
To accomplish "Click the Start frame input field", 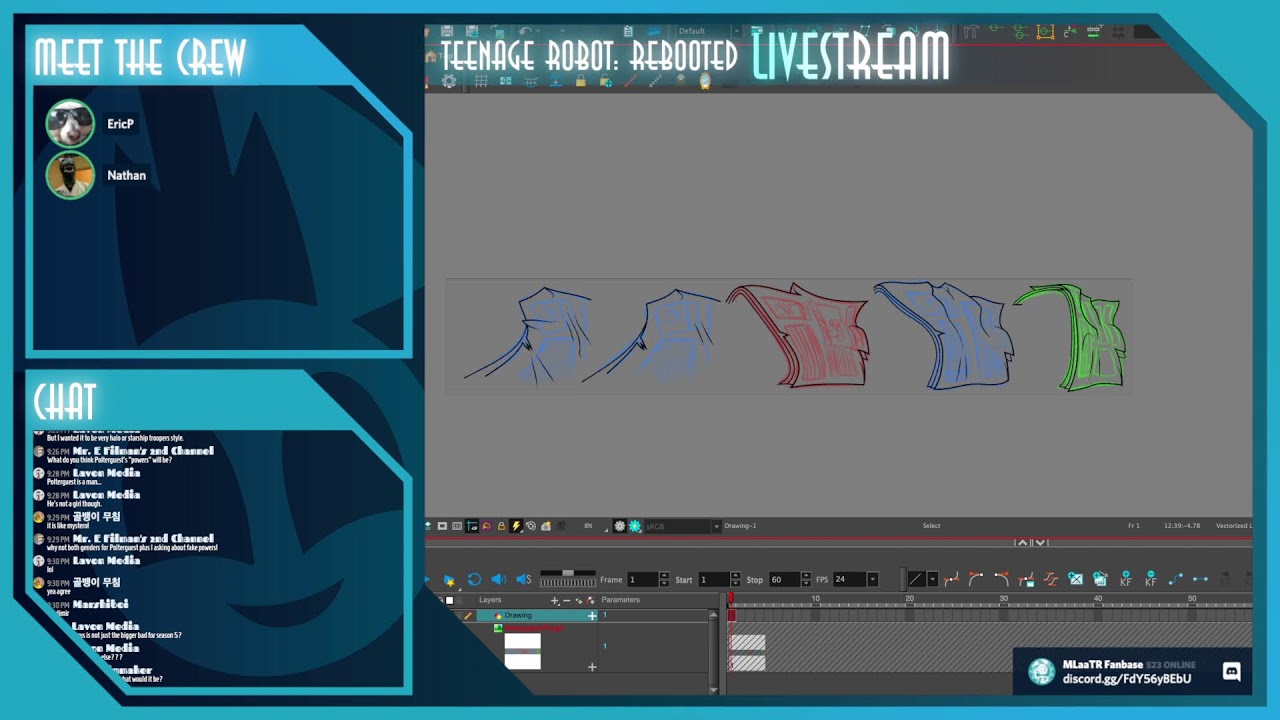I will [714, 579].
